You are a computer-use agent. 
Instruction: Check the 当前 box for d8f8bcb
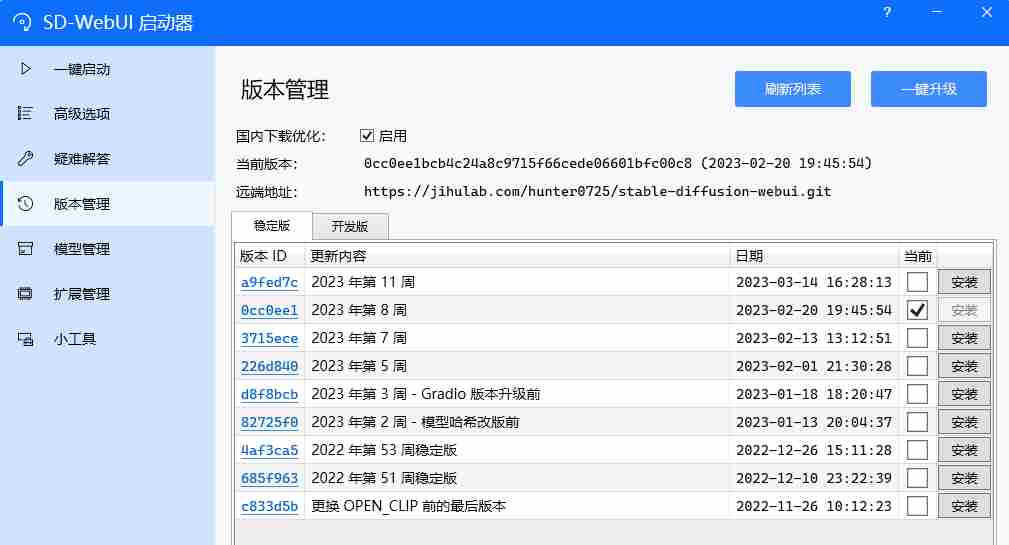pyautogui.click(x=917, y=394)
